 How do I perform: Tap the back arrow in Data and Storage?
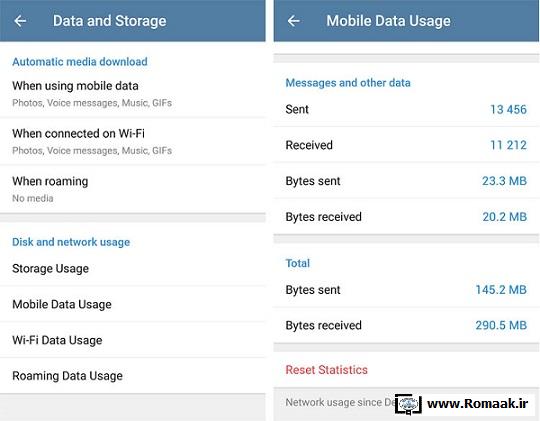coord(20,21)
